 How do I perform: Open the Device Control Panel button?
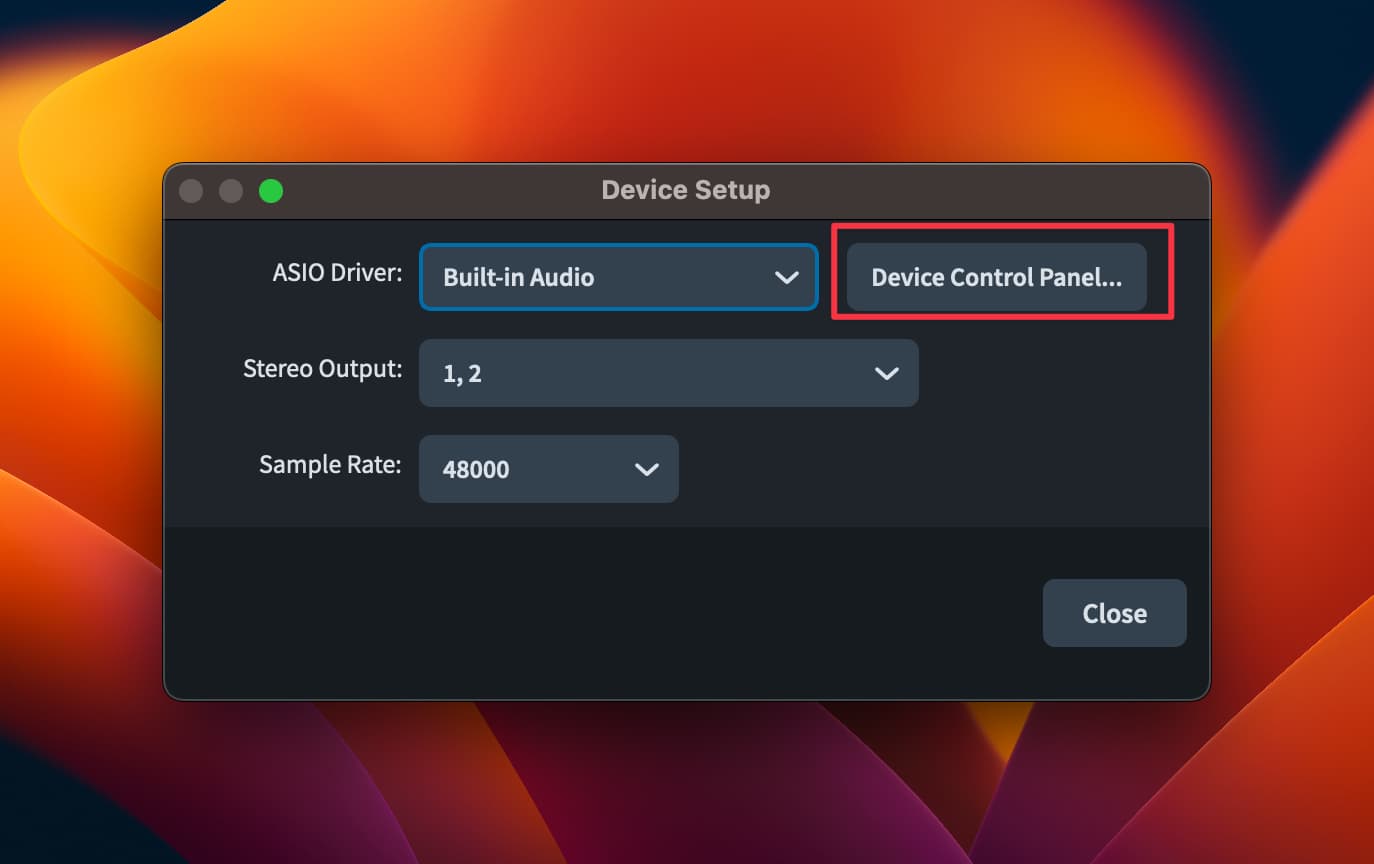(x=996, y=277)
